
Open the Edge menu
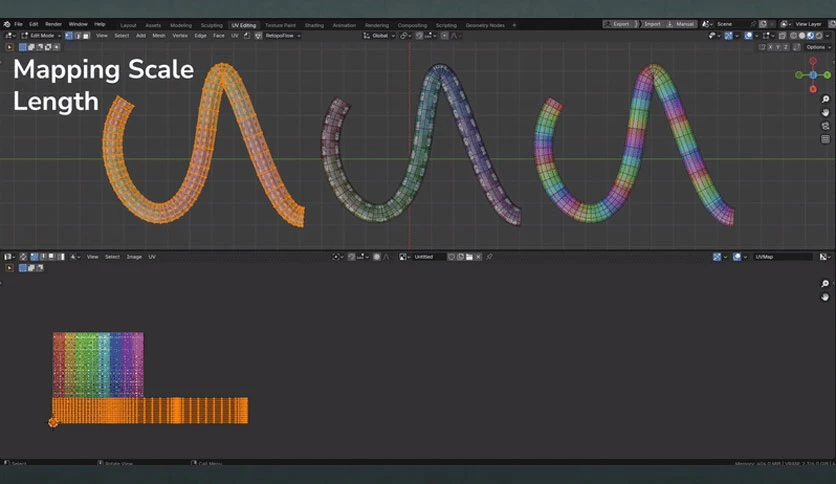(200, 36)
